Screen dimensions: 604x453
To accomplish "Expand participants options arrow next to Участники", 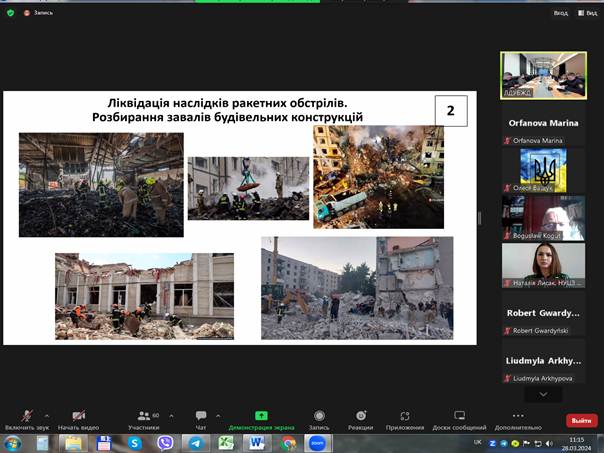I will pos(171,415).
